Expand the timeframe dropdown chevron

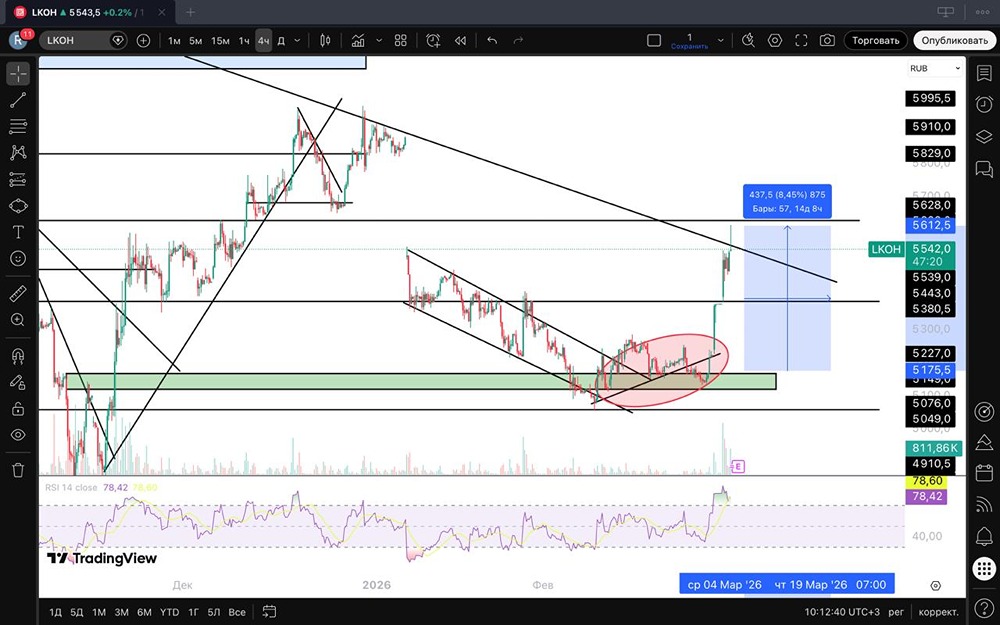[297, 40]
